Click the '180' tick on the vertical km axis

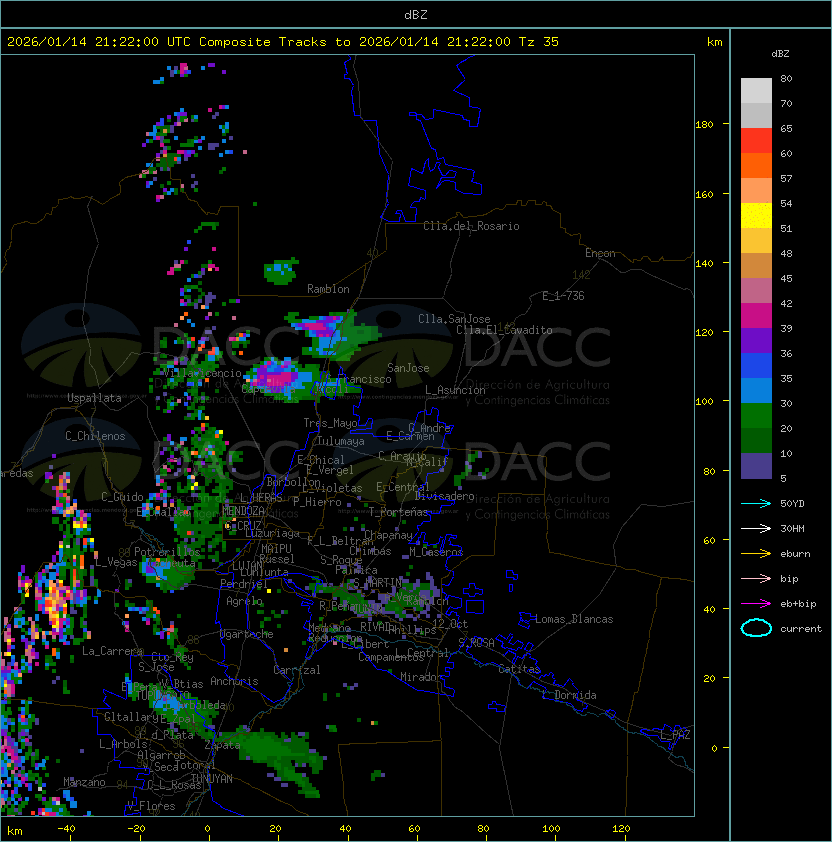[x=704, y=125]
